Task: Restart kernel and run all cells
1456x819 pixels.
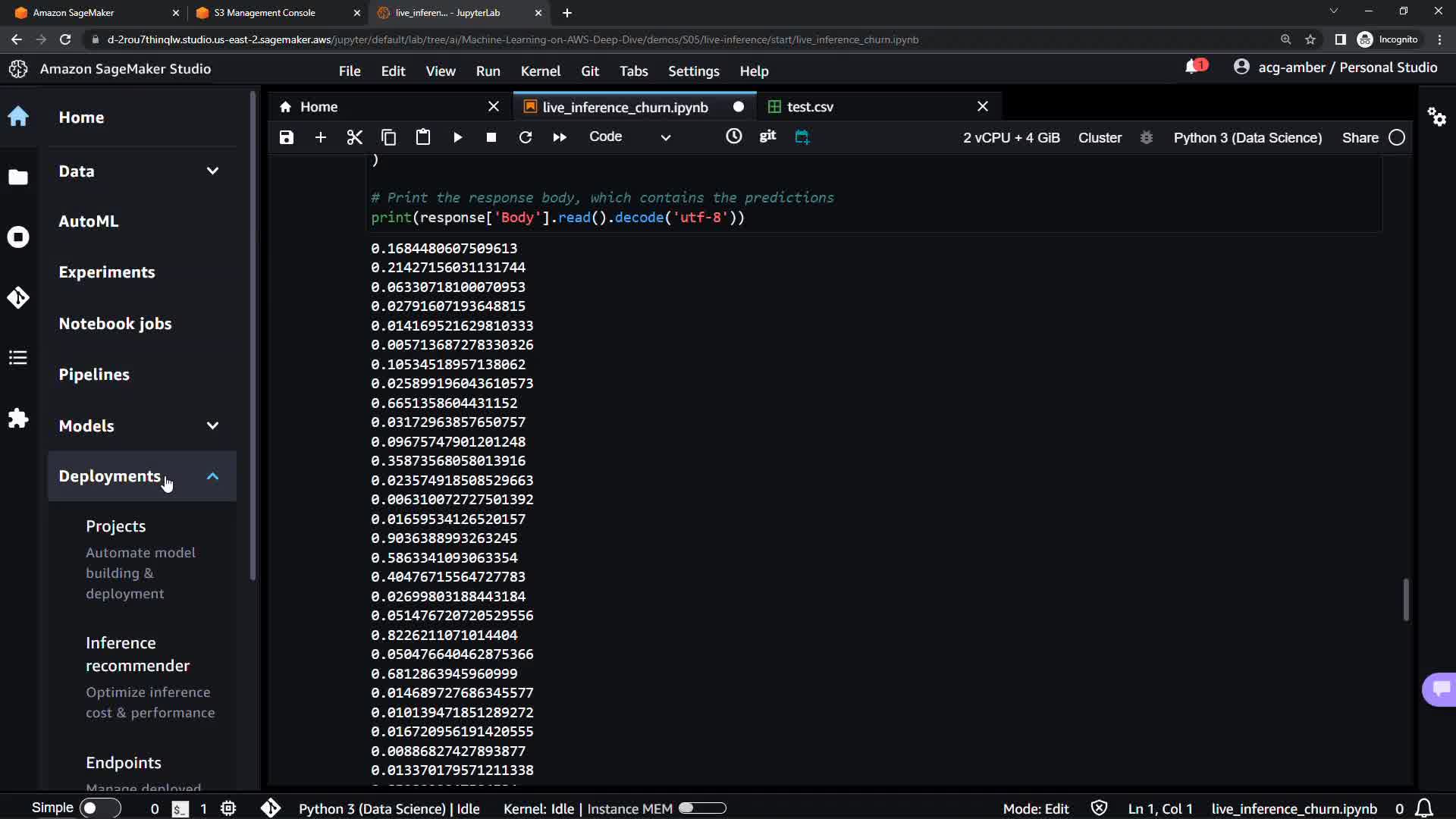Action: pos(560,137)
